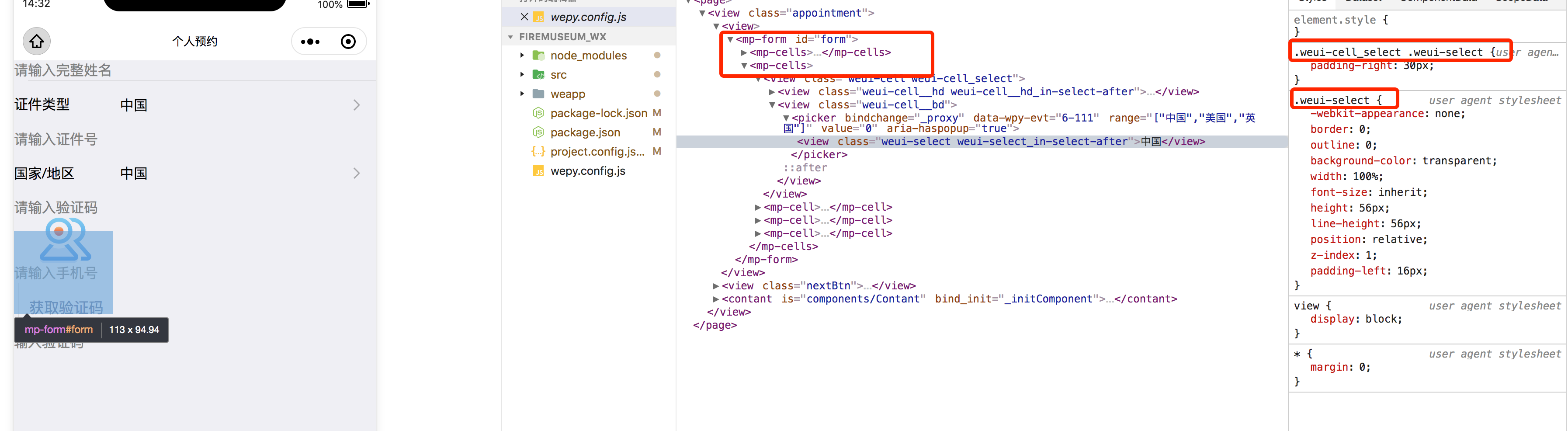Viewport: 1568px width, 431px height.
Task: Click the src folder icon
Action: pos(538,75)
